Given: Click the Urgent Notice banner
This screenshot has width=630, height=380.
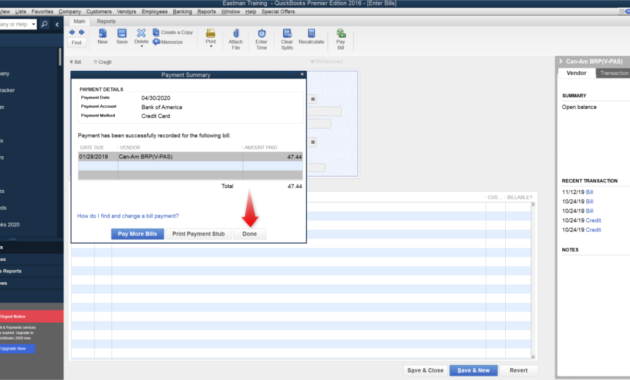Looking at the screenshot, I should coord(31,317).
